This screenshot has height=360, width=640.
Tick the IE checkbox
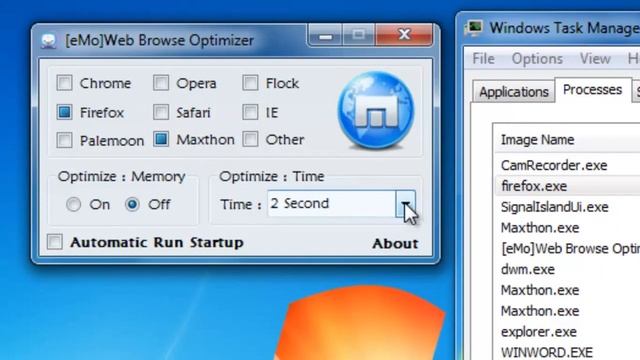click(x=250, y=112)
